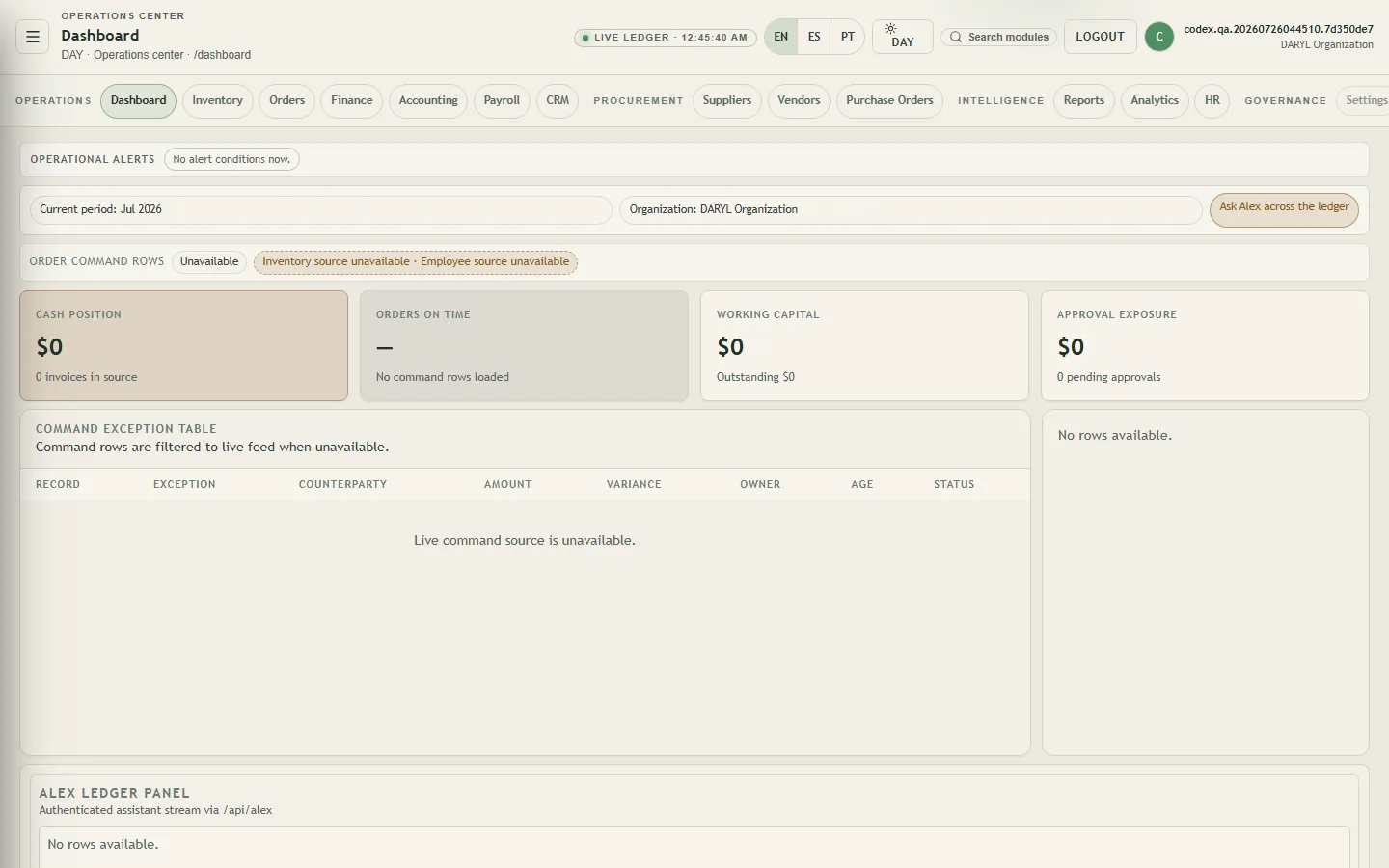The image size is (1389, 868).
Task: Open the hamburger navigation menu
Action: click(32, 37)
